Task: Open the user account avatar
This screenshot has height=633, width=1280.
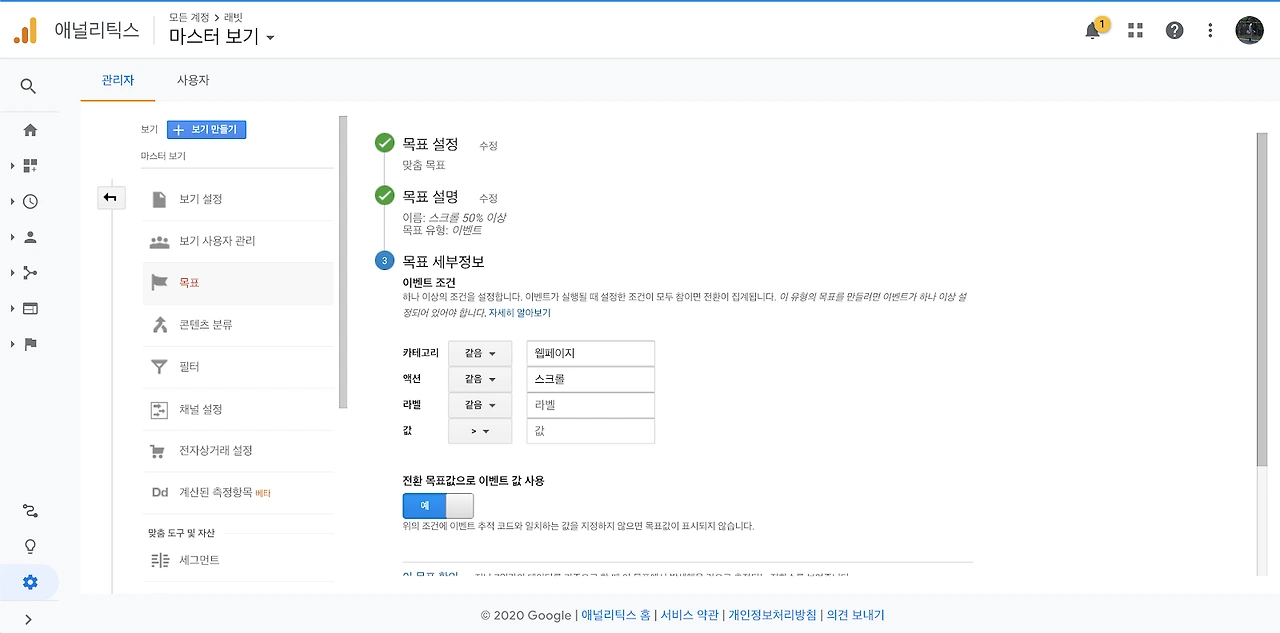Action: click(x=1250, y=30)
